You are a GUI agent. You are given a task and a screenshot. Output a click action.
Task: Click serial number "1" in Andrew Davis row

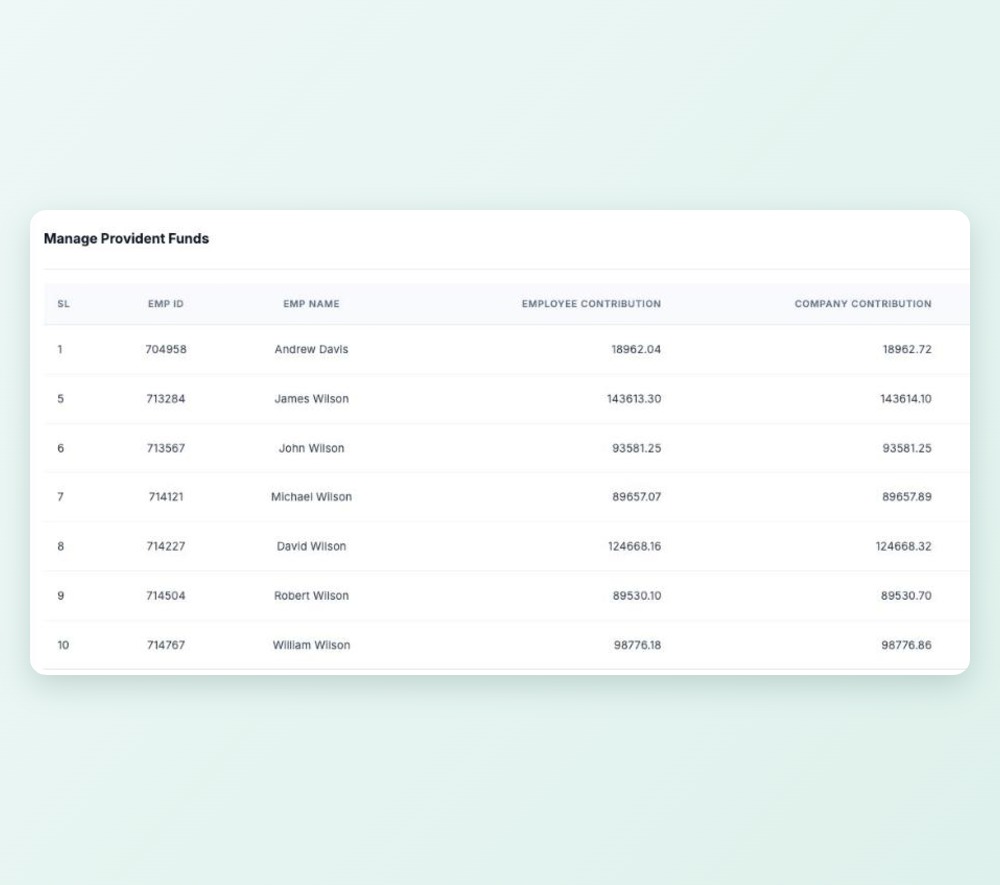pos(60,349)
